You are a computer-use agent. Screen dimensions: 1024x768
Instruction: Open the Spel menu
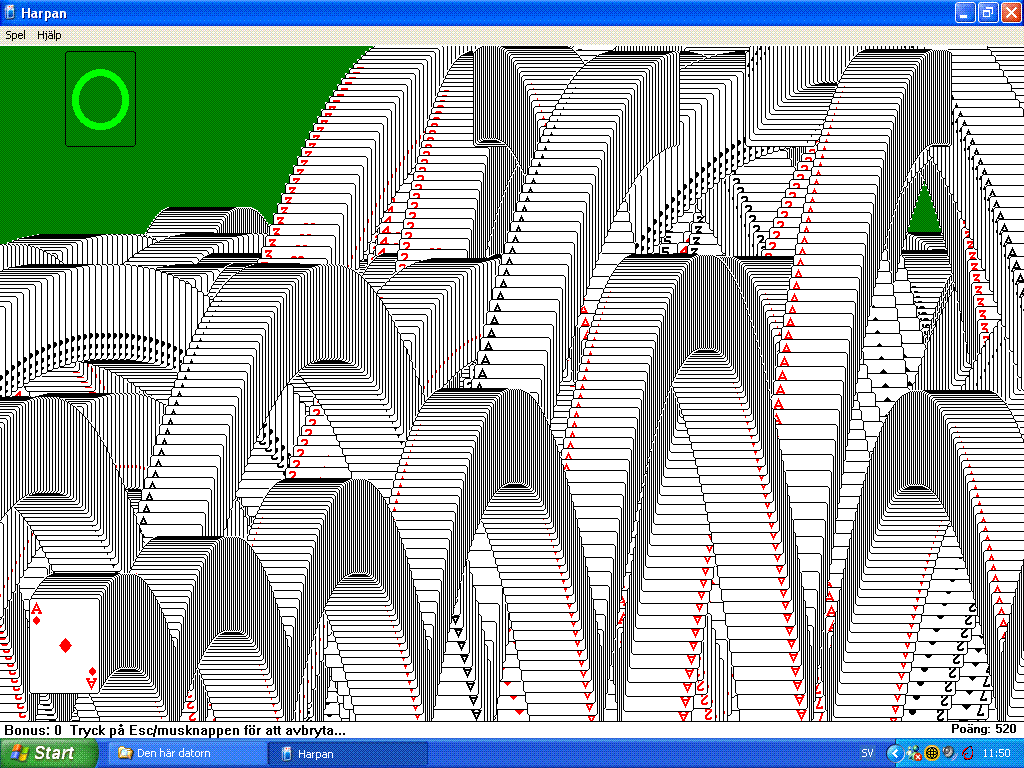coord(15,35)
